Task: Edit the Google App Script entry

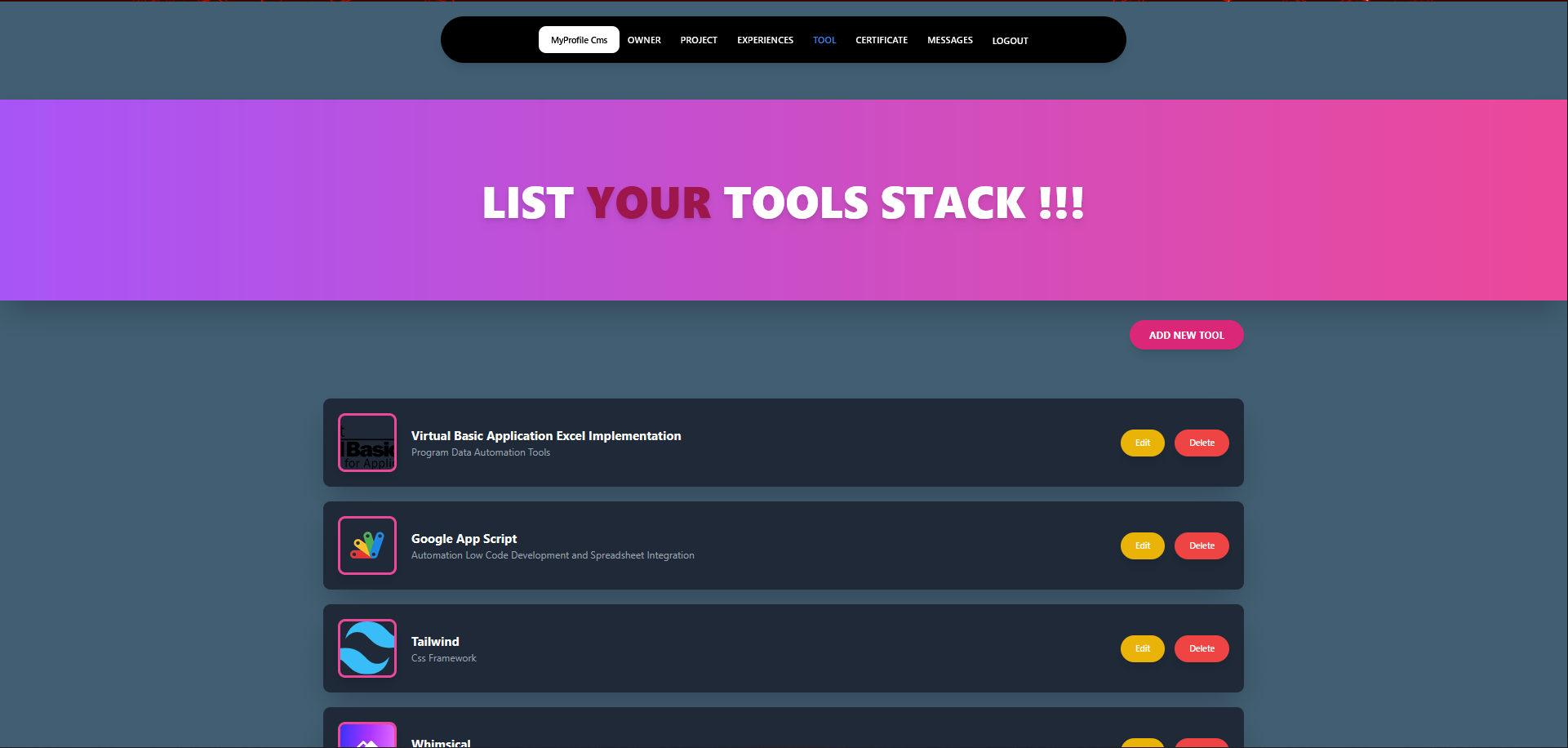Action: pos(1142,545)
